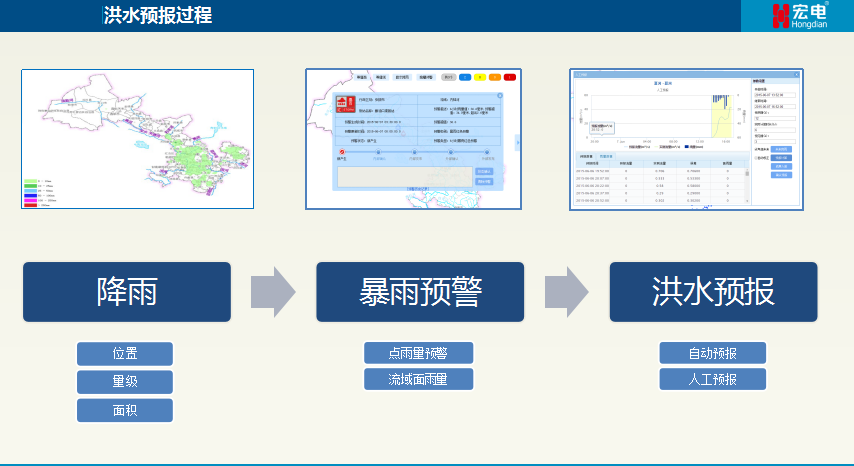This screenshot has width=854, height=466.
Task: Select the 面积 label
Action: (x=125, y=410)
